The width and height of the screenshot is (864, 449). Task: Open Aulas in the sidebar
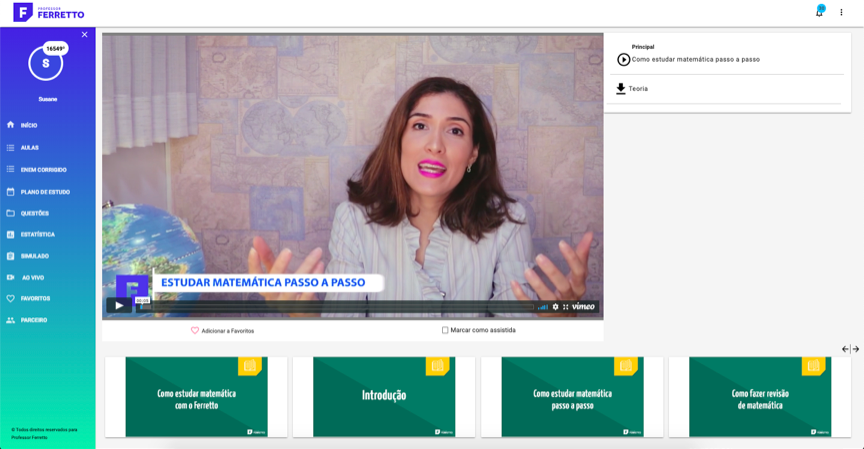29,147
